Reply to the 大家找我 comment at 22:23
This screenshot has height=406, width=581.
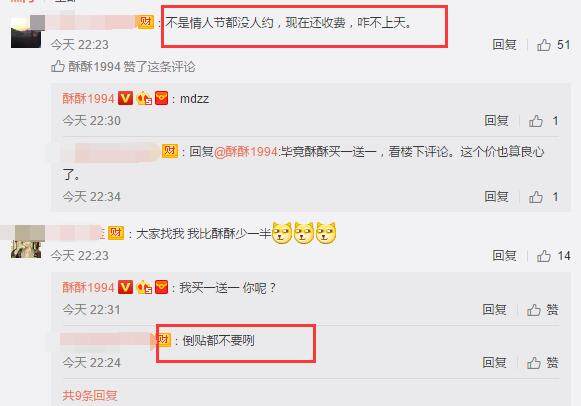point(504,255)
